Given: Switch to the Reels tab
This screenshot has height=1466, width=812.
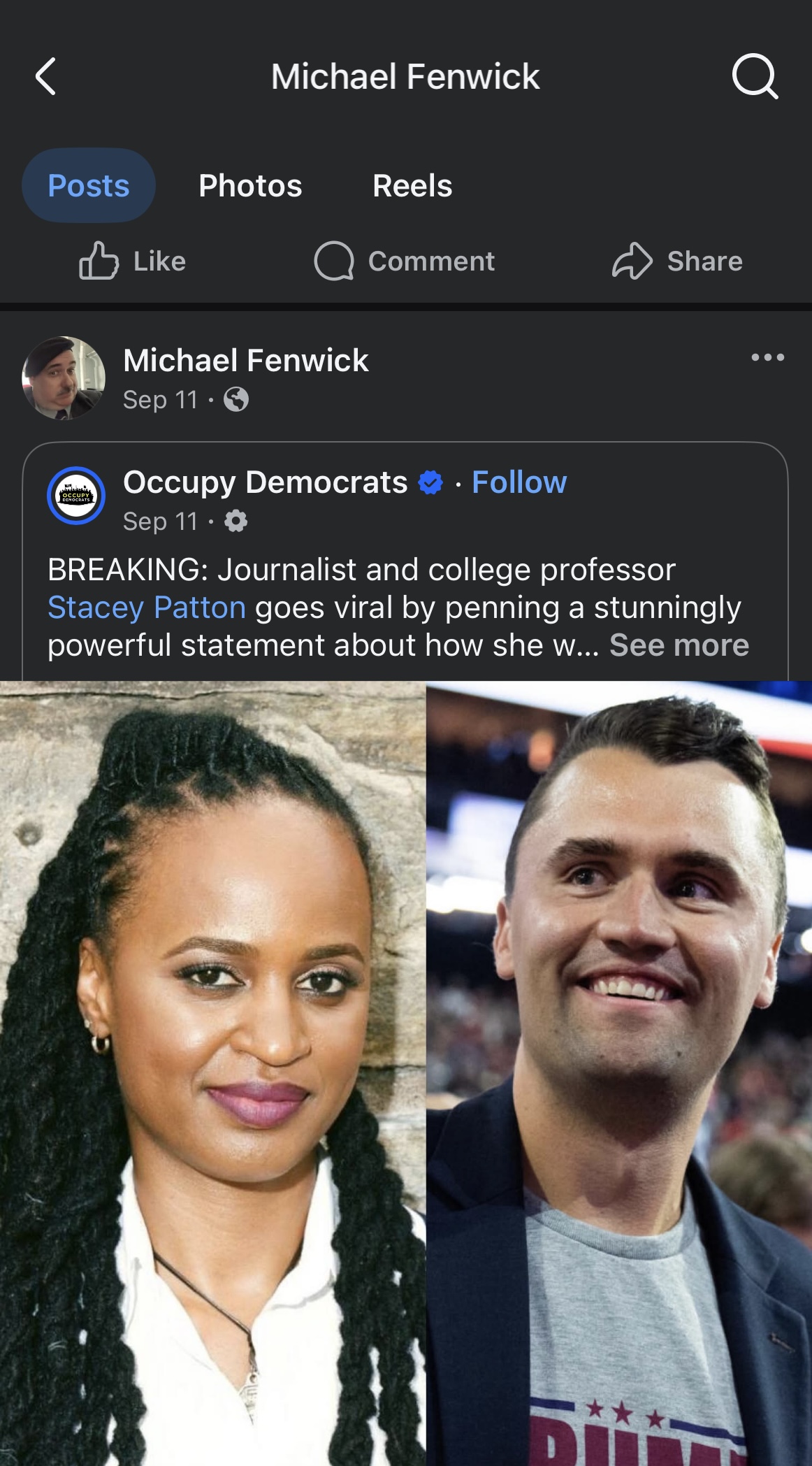Looking at the screenshot, I should (x=412, y=185).
